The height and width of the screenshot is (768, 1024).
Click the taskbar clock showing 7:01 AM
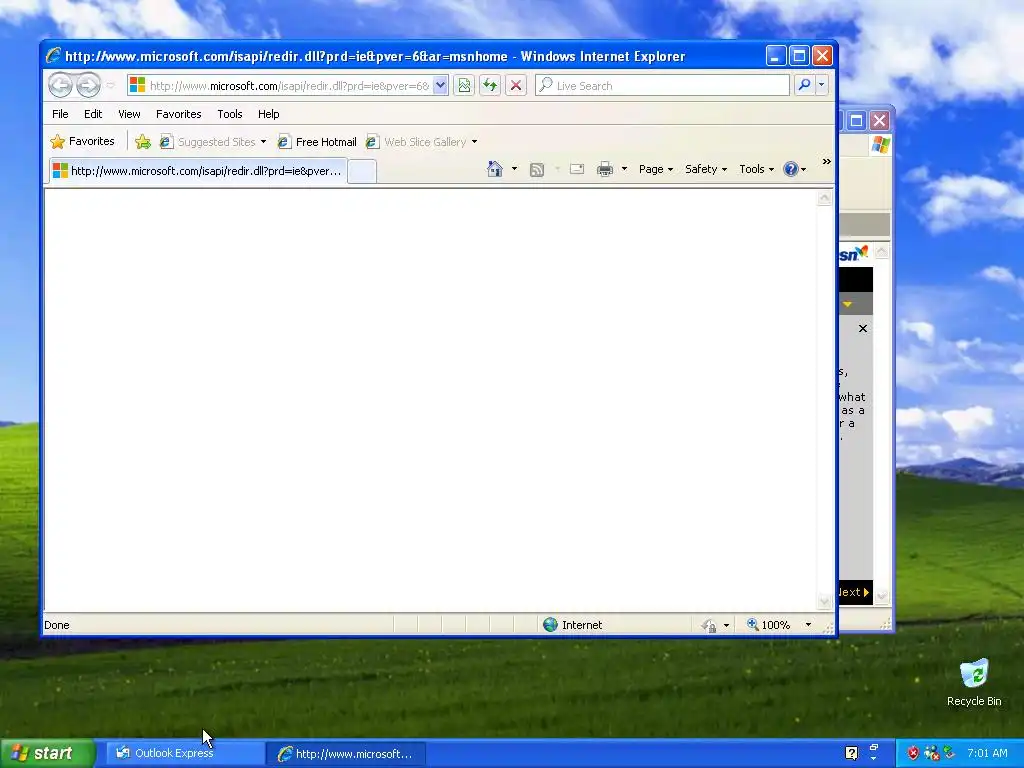(987, 753)
